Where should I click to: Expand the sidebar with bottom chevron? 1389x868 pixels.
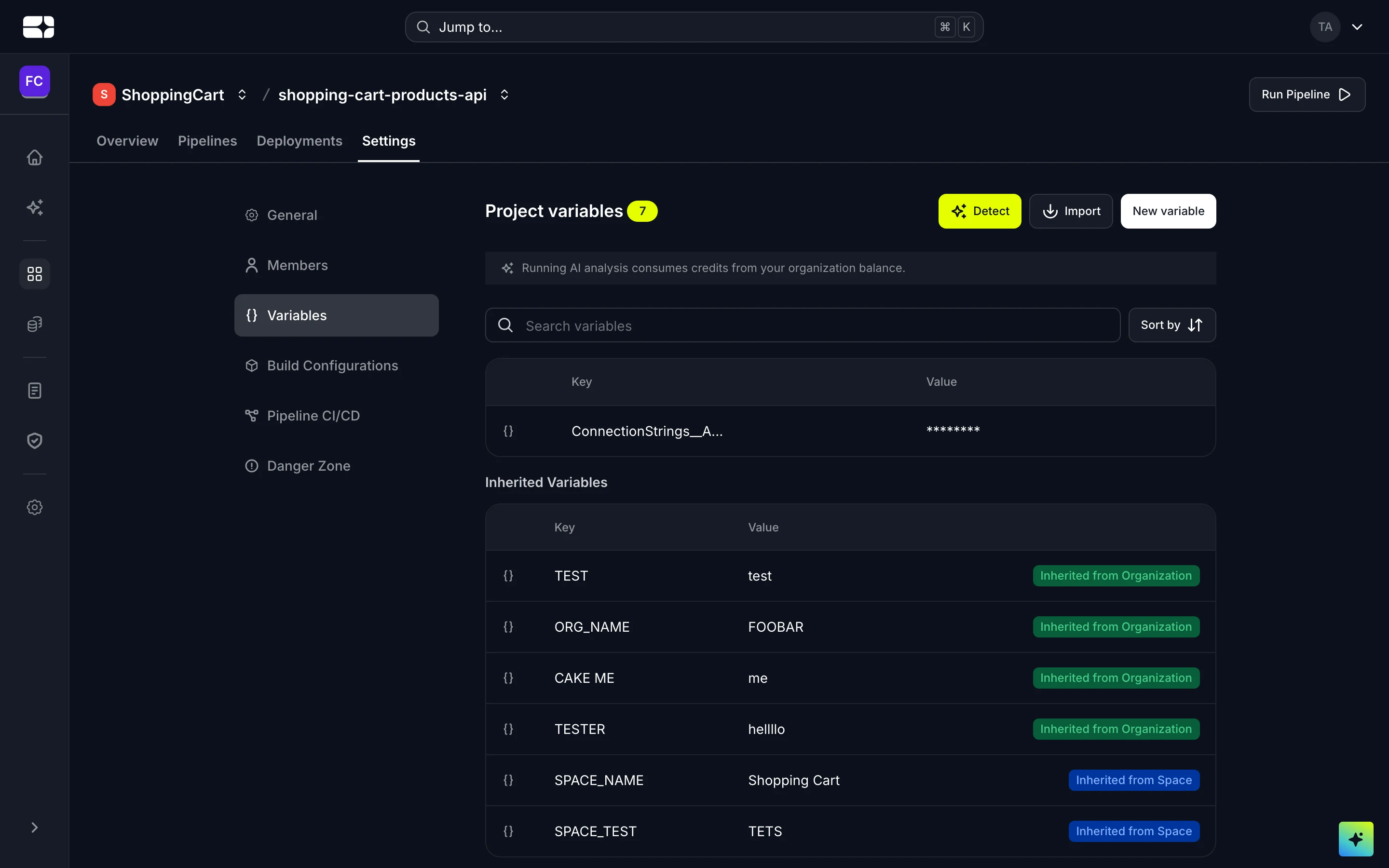pos(34,827)
